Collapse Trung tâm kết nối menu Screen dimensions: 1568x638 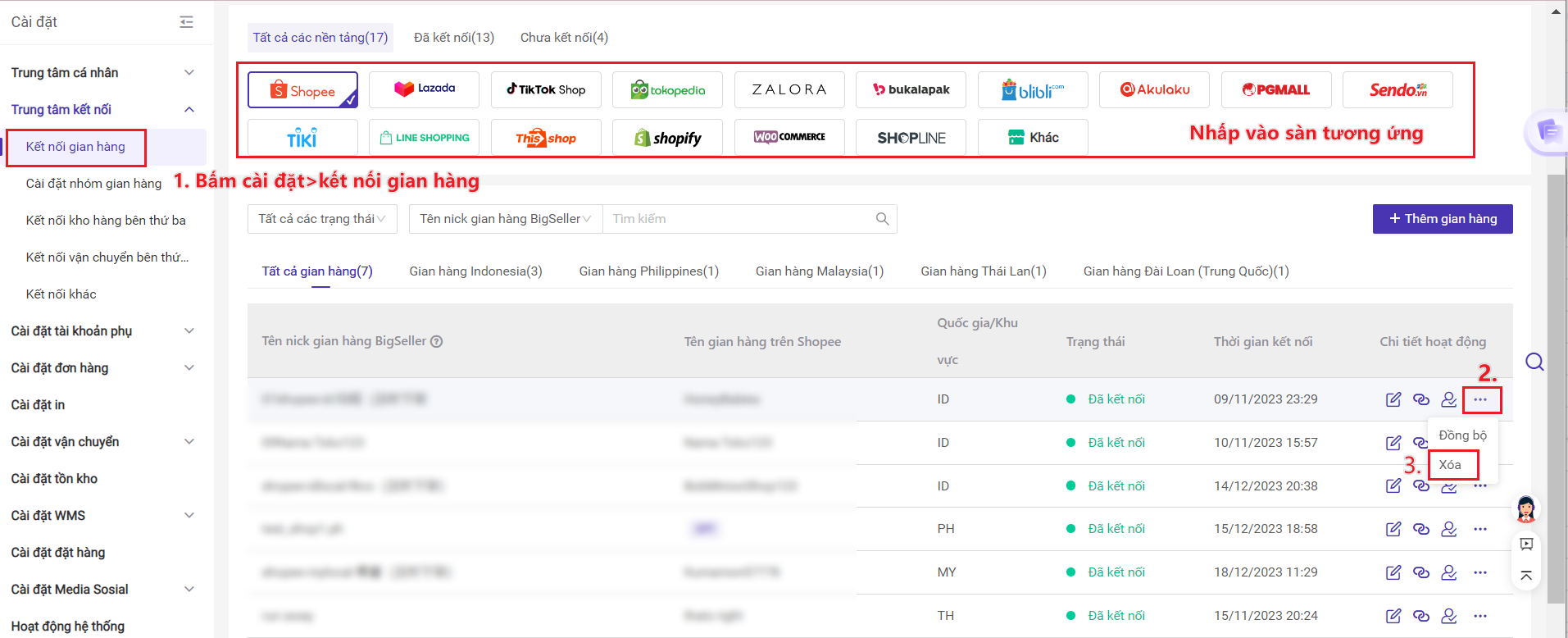click(x=189, y=109)
